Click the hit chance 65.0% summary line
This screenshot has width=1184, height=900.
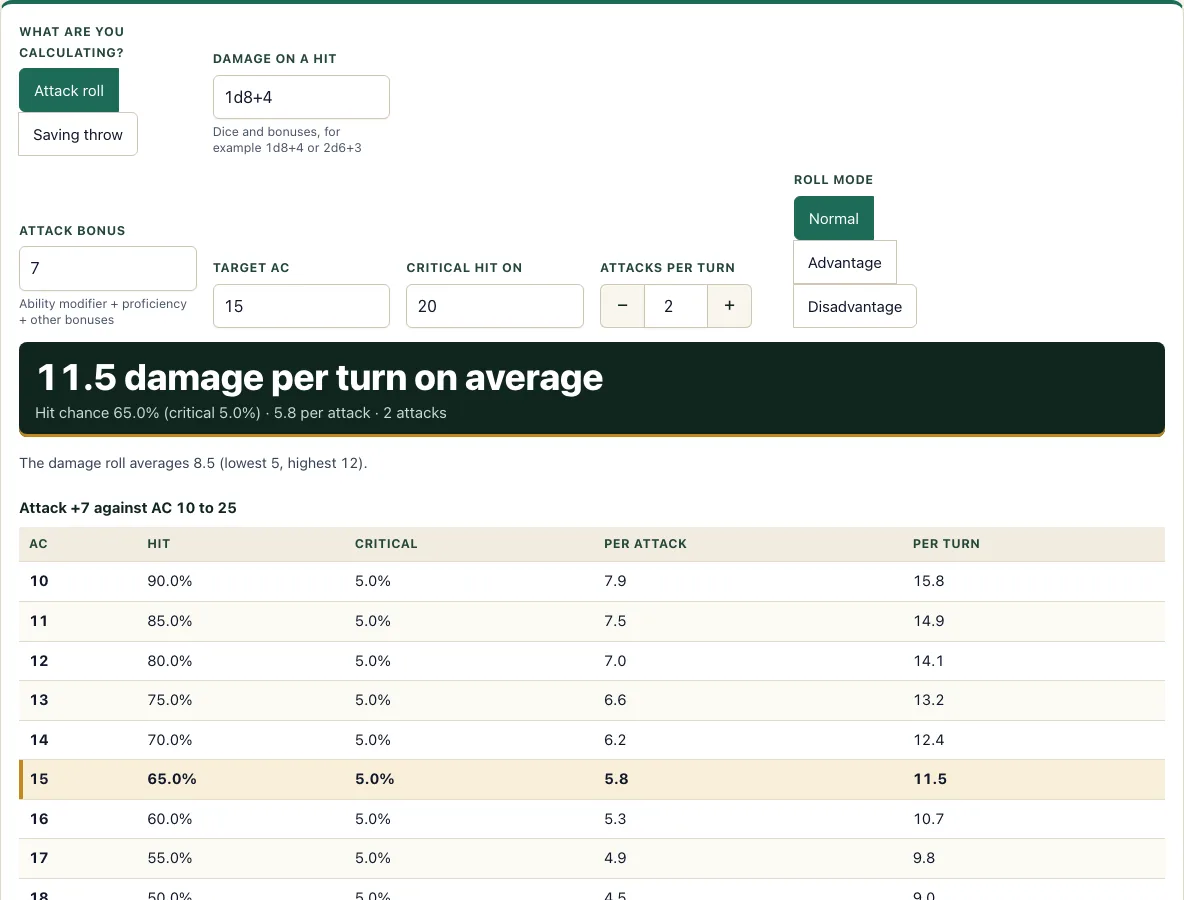241,413
